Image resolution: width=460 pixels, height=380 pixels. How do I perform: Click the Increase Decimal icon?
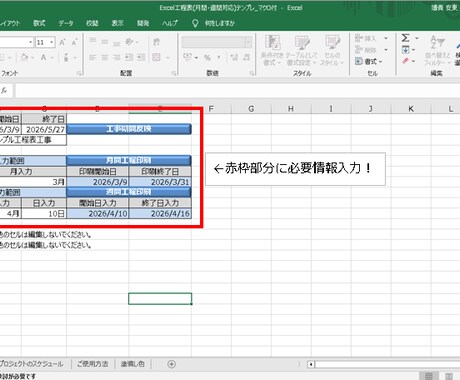tap(234, 57)
